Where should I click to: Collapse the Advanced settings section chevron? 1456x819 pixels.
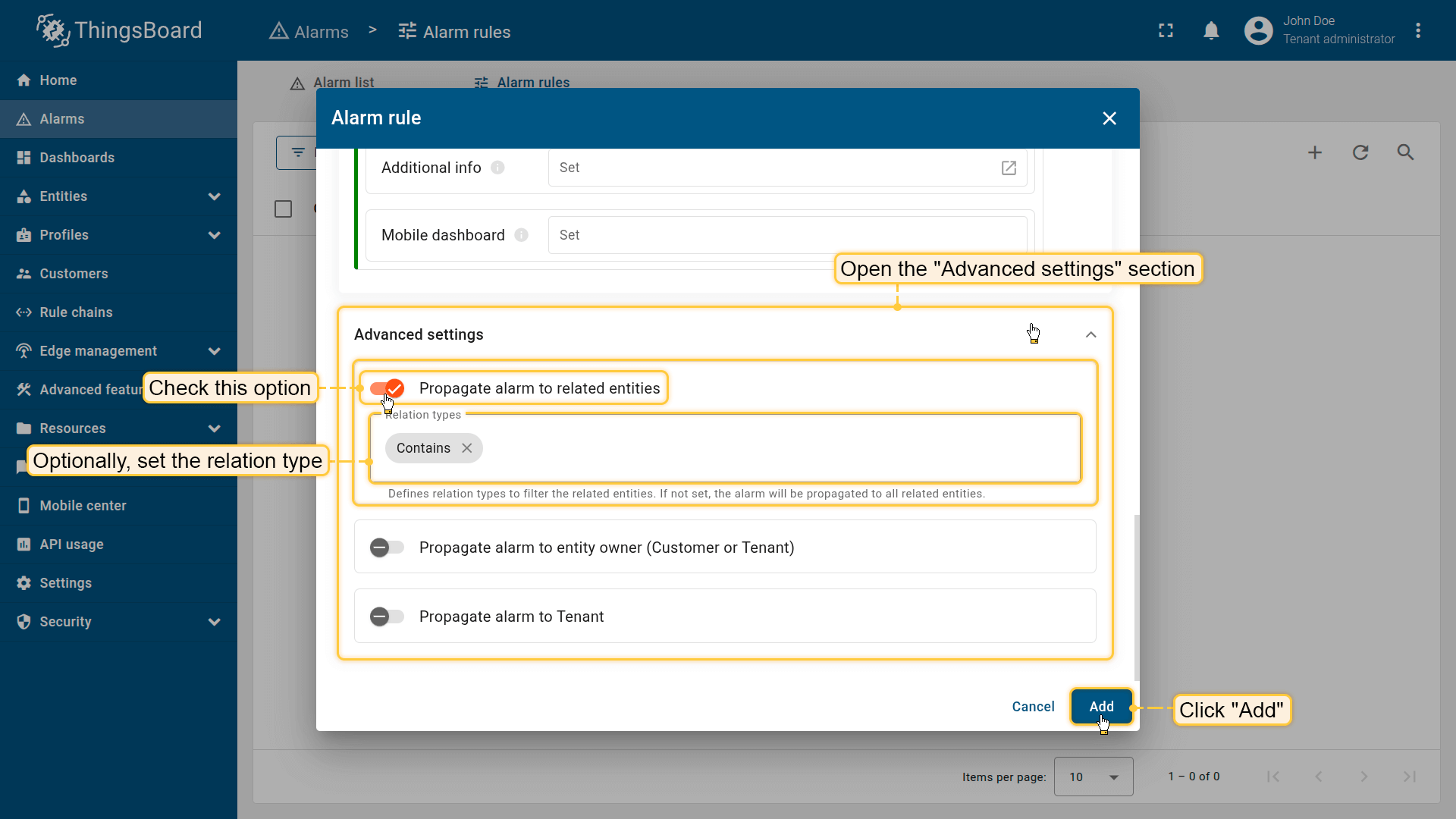[x=1090, y=334]
